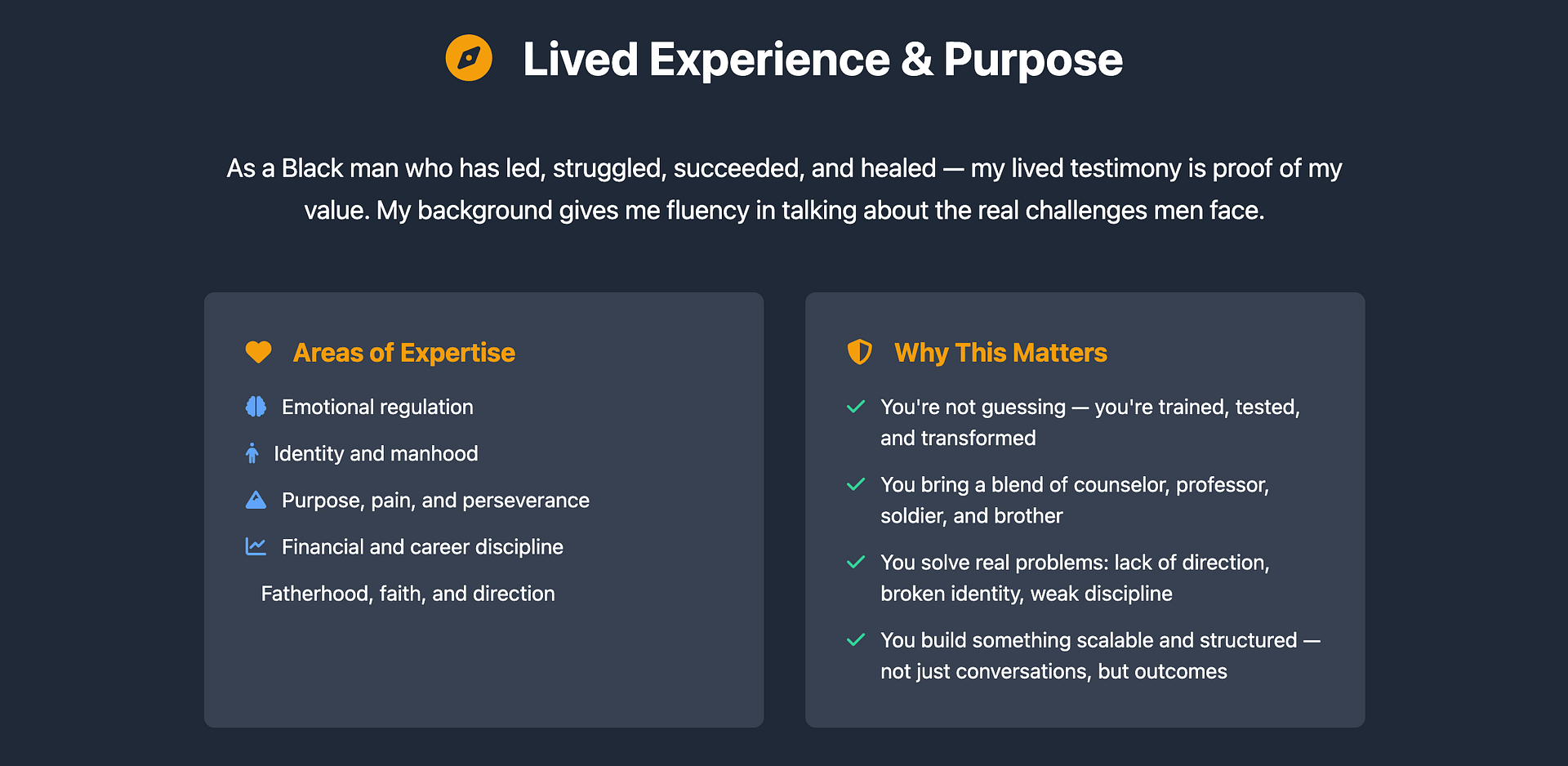Click the orange heart icon
Viewport: 1568px width, 766px height.
258,352
